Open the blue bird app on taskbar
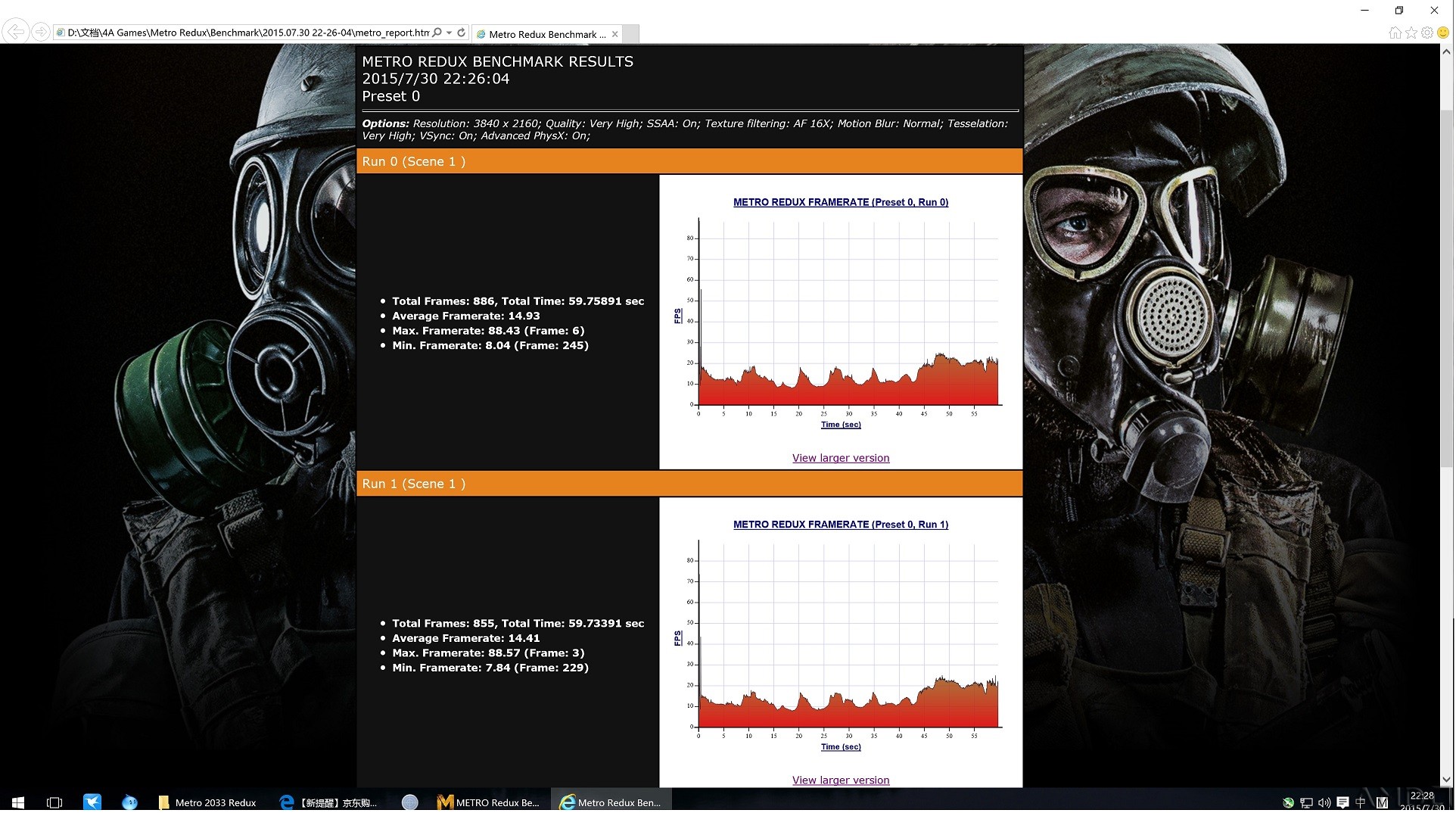The height and width of the screenshot is (813, 1456). 92,802
